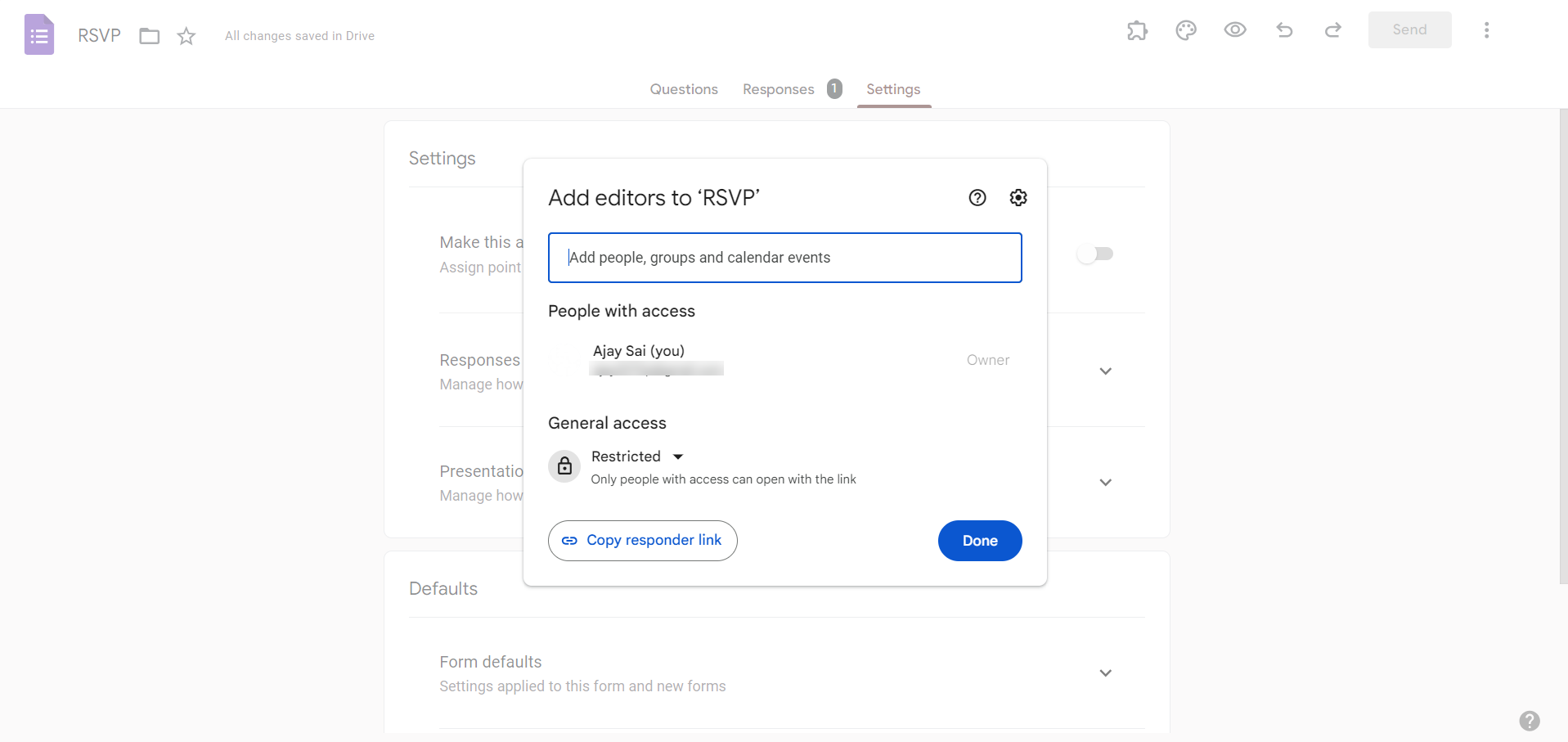Click the page vertical scrollbar
The width and height of the screenshot is (1568, 742).
(1563, 345)
